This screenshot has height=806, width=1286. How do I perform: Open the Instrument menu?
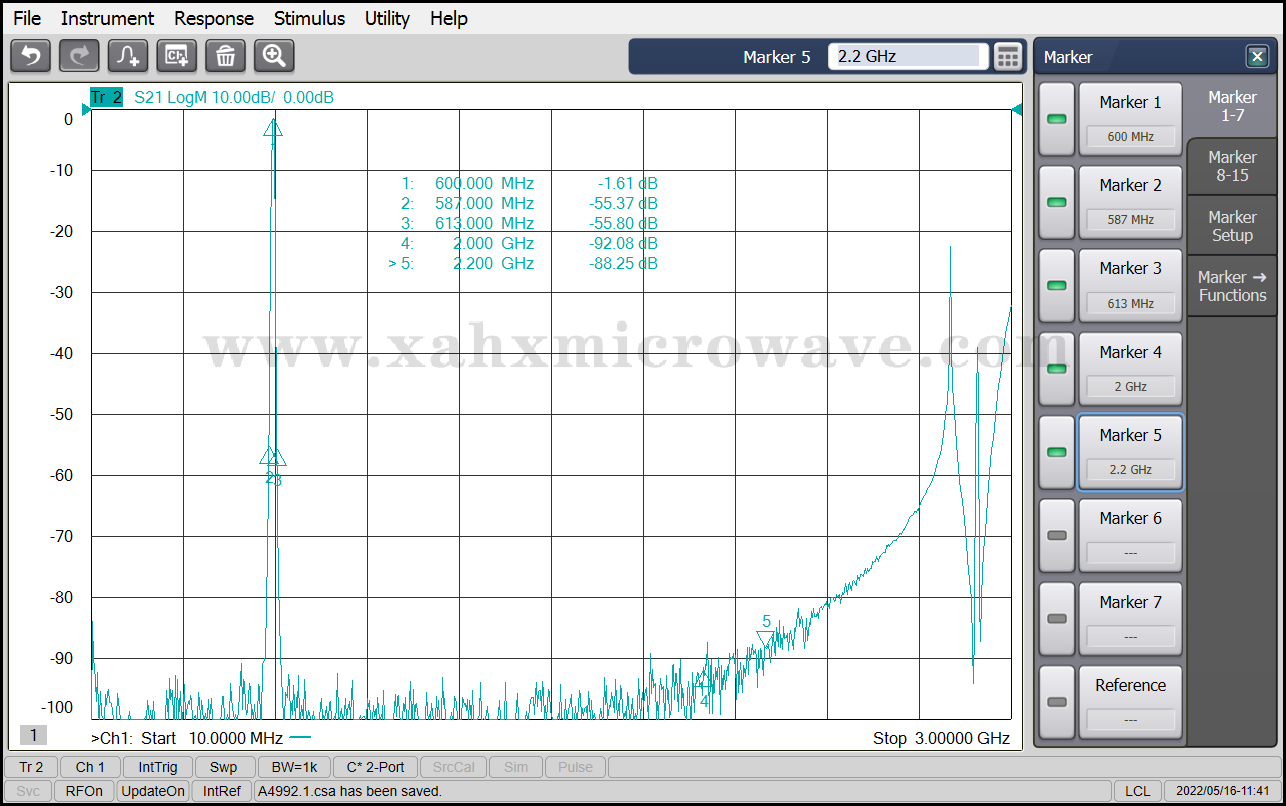(x=107, y=18)
